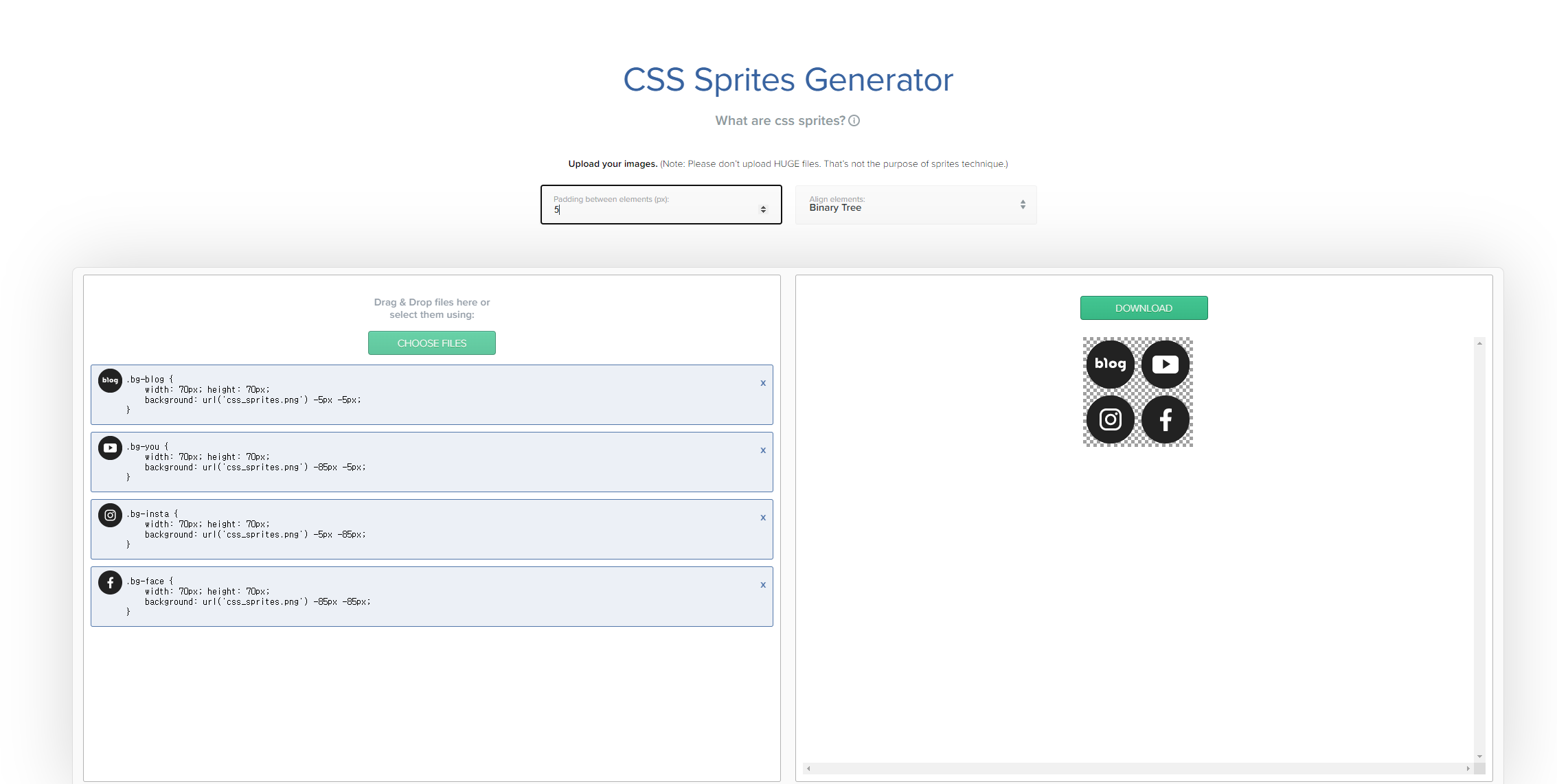Click the preview horizontal scrollbar track
1557x784 pixels.
1137,768
